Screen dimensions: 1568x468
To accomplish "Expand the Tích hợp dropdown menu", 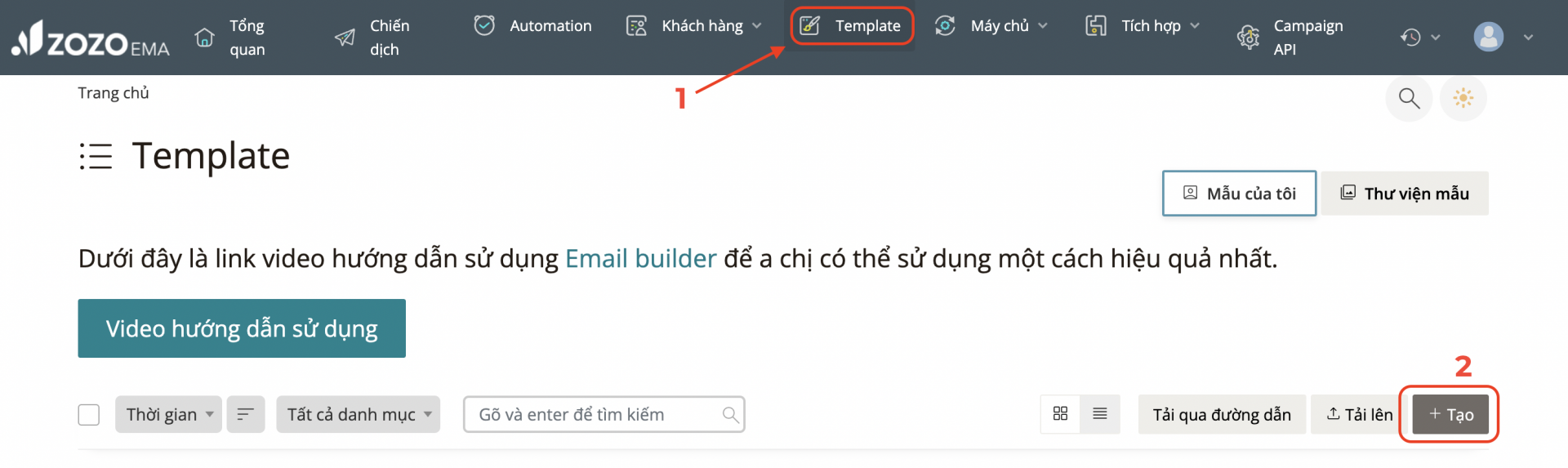I will [1143, 26].
